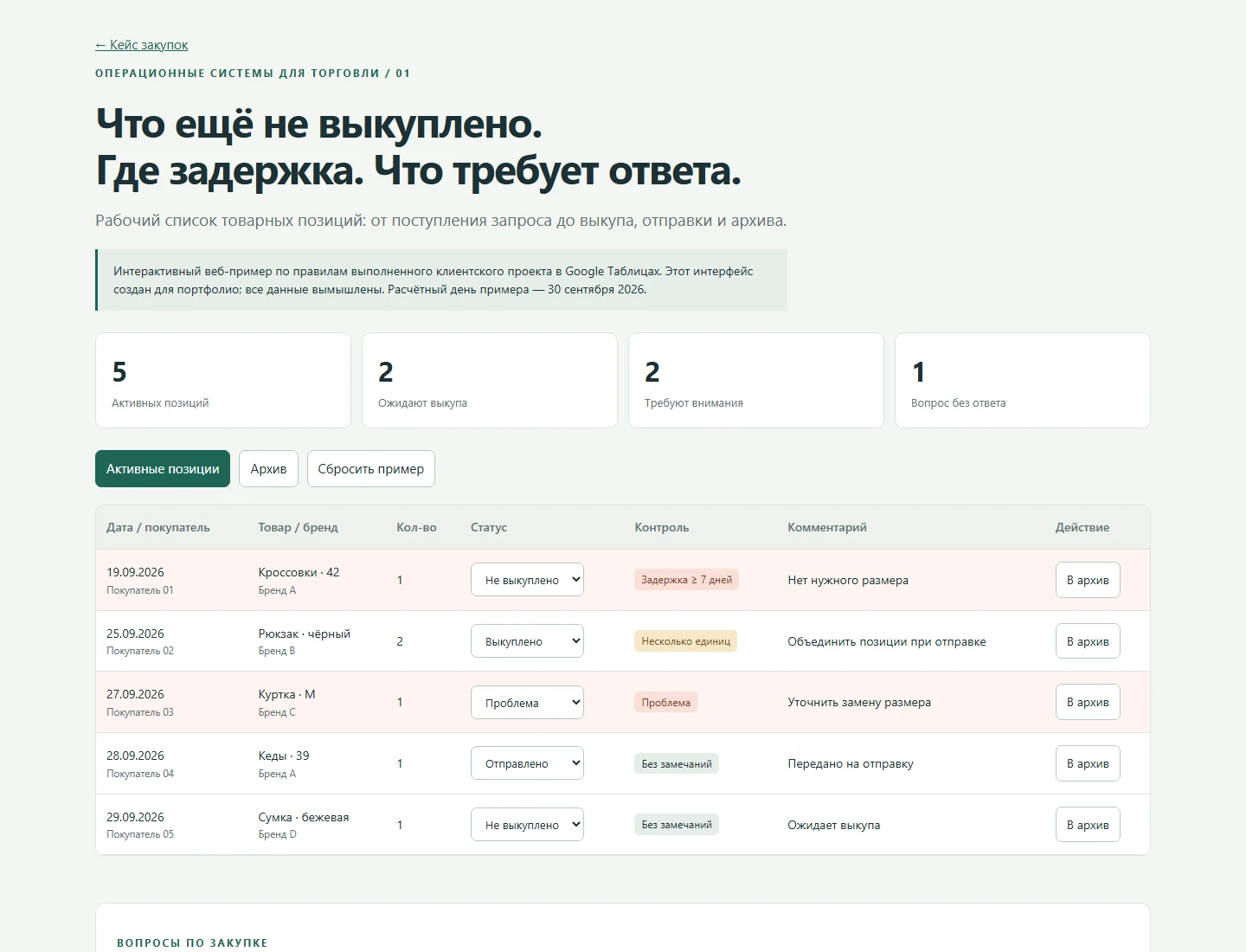This screenshot has height=952, width=1246.
Task: Switch to Активные позиции tab
Action: coord(163,469)
